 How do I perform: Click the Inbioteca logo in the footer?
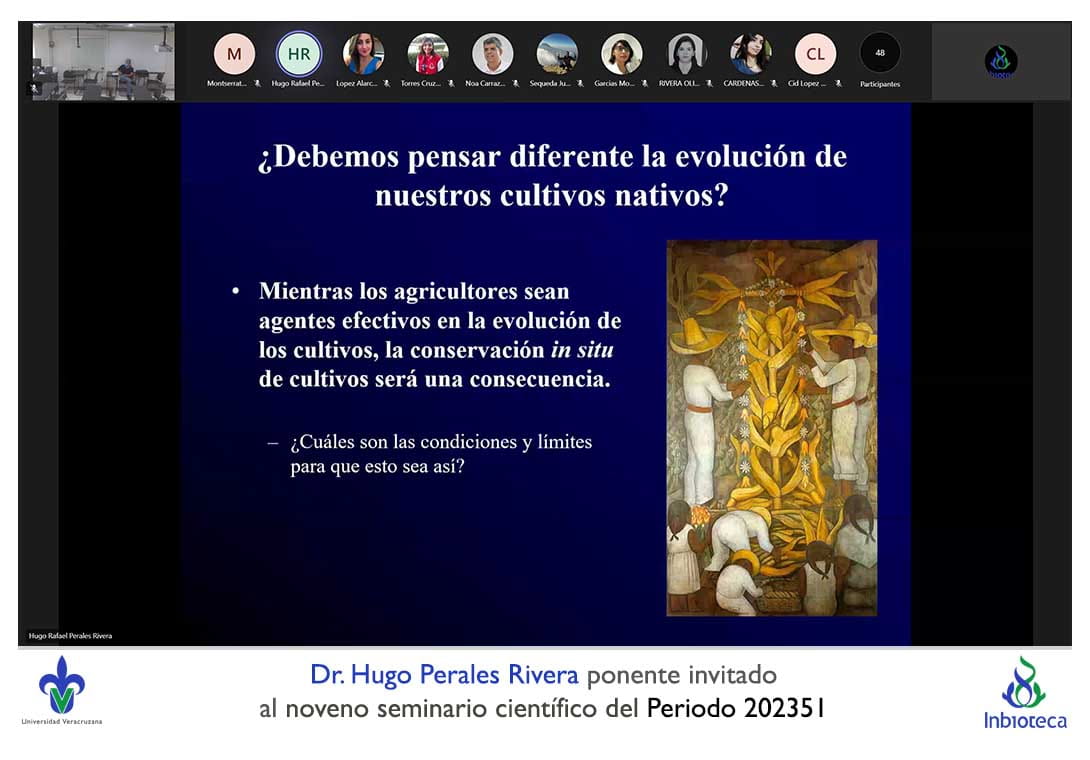[x=1024, y=693]
